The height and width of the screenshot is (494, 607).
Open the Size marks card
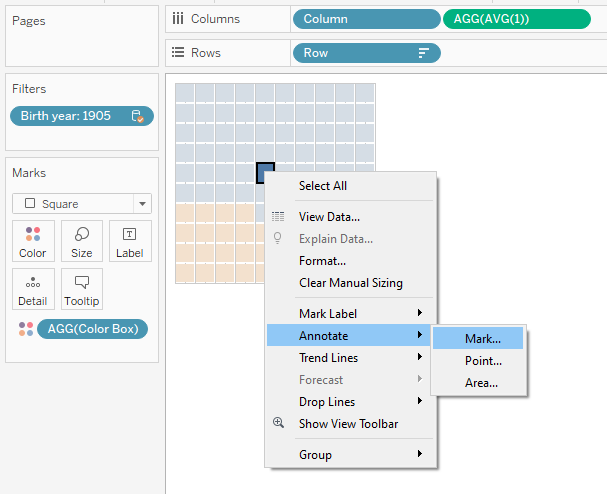click(82, 242)
